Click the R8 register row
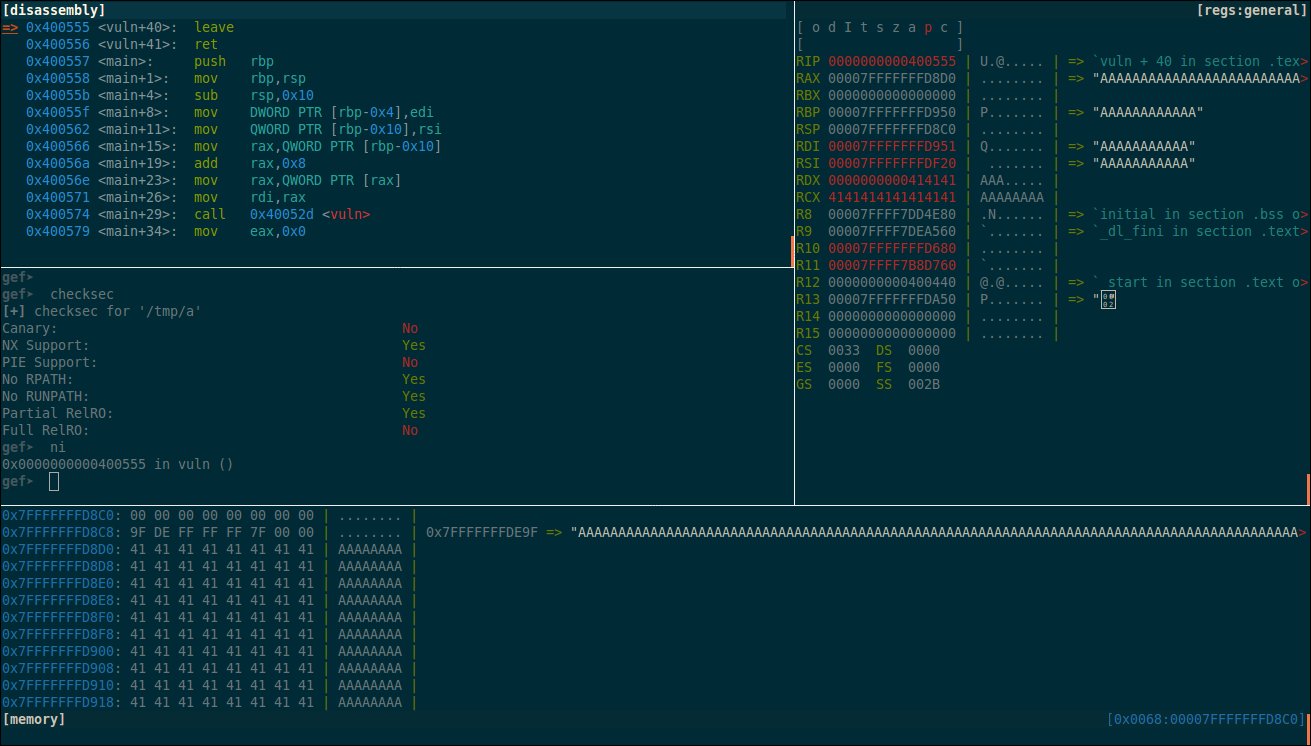The height and width of the screenshot is (746, 1311). pos(1052,214)
